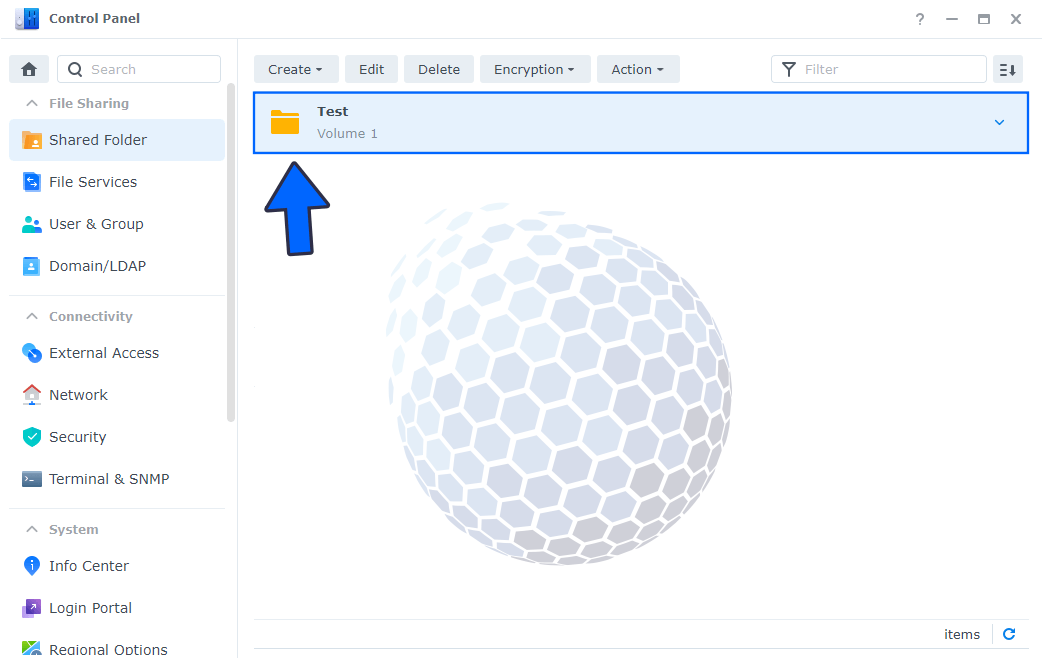This screenshot has width=1042, height=659.
Task: Open File Services settings
Action: point(92,182)
